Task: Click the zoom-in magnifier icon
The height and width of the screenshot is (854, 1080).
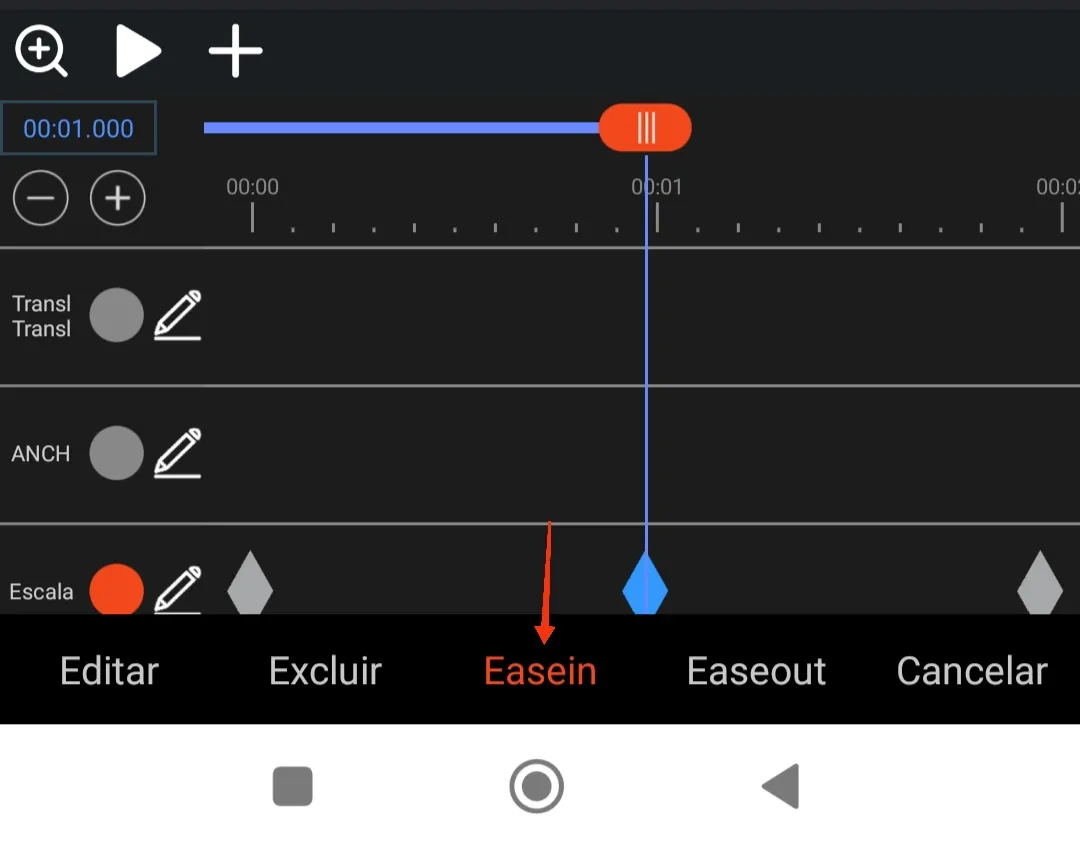Action: pyautogui.click(x=41, y=50)
